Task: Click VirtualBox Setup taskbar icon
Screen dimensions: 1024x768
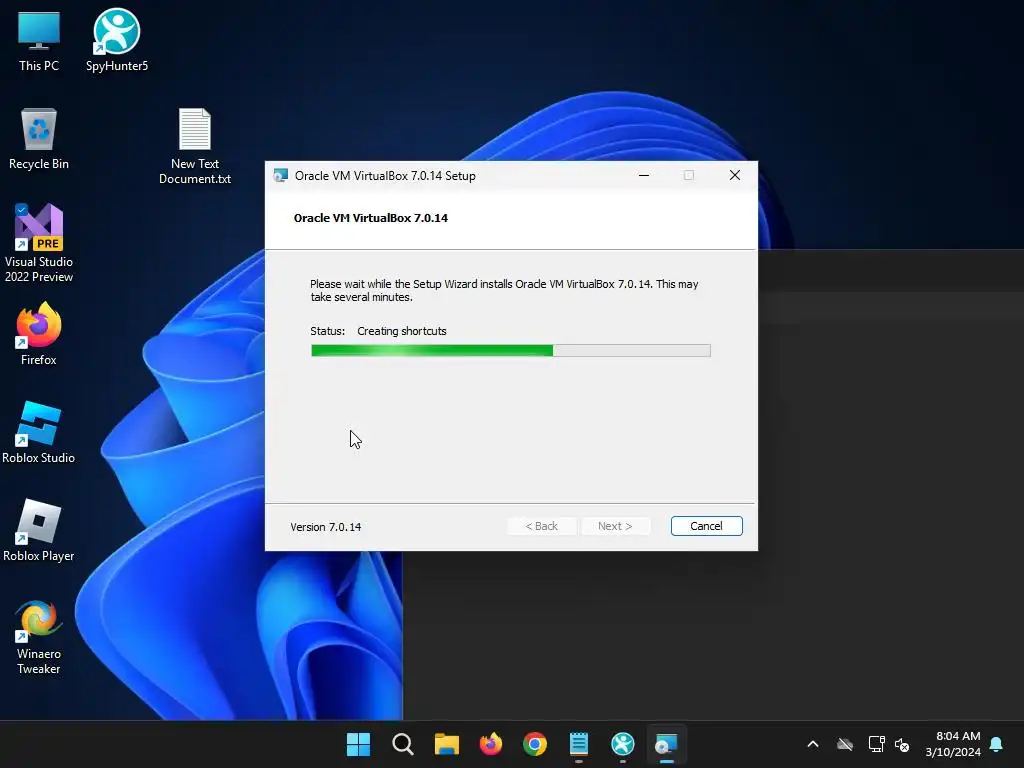Action: (x=666, y=744)
